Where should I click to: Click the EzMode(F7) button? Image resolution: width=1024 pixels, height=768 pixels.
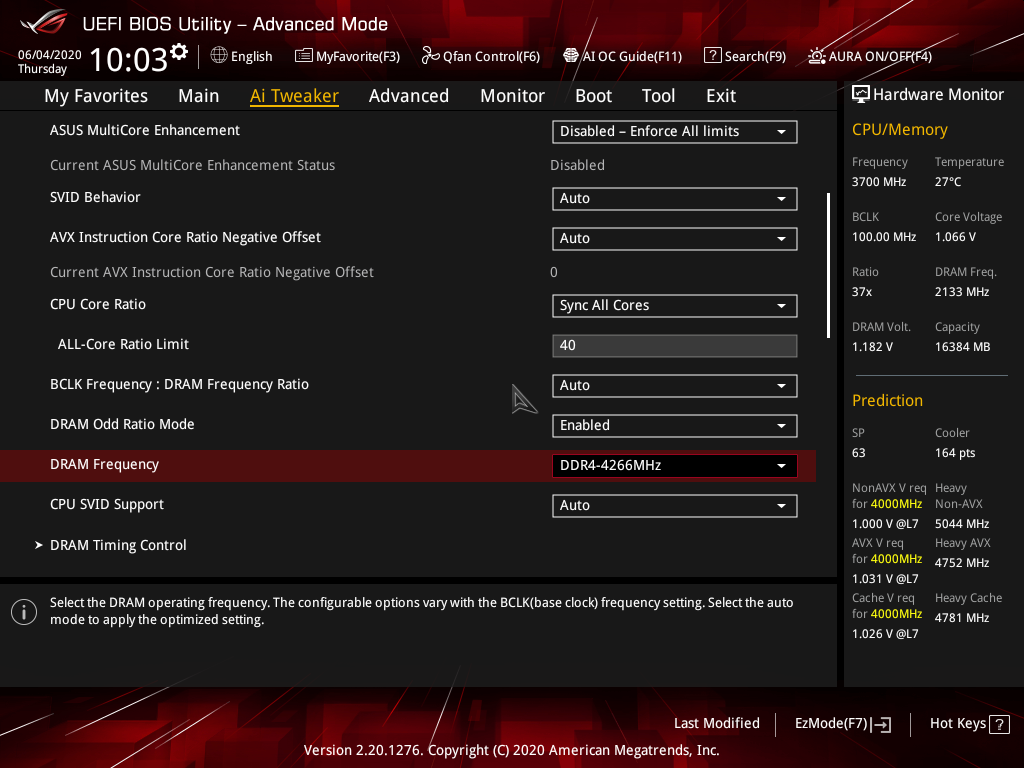843,723
